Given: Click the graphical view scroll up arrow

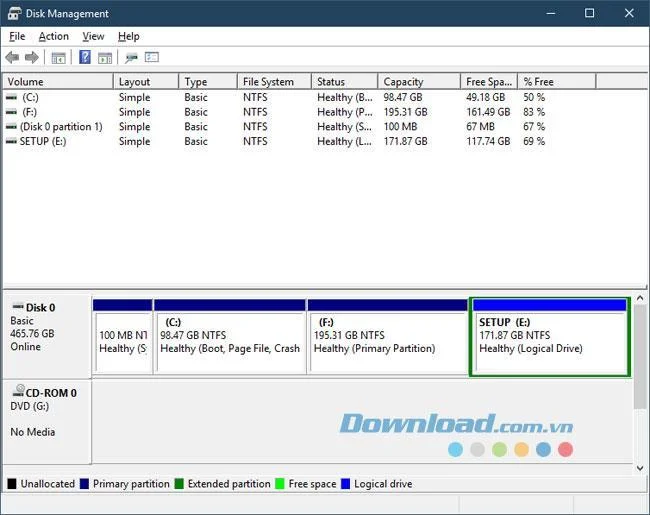Looking at the screenshot, I should tap(640, 298).
